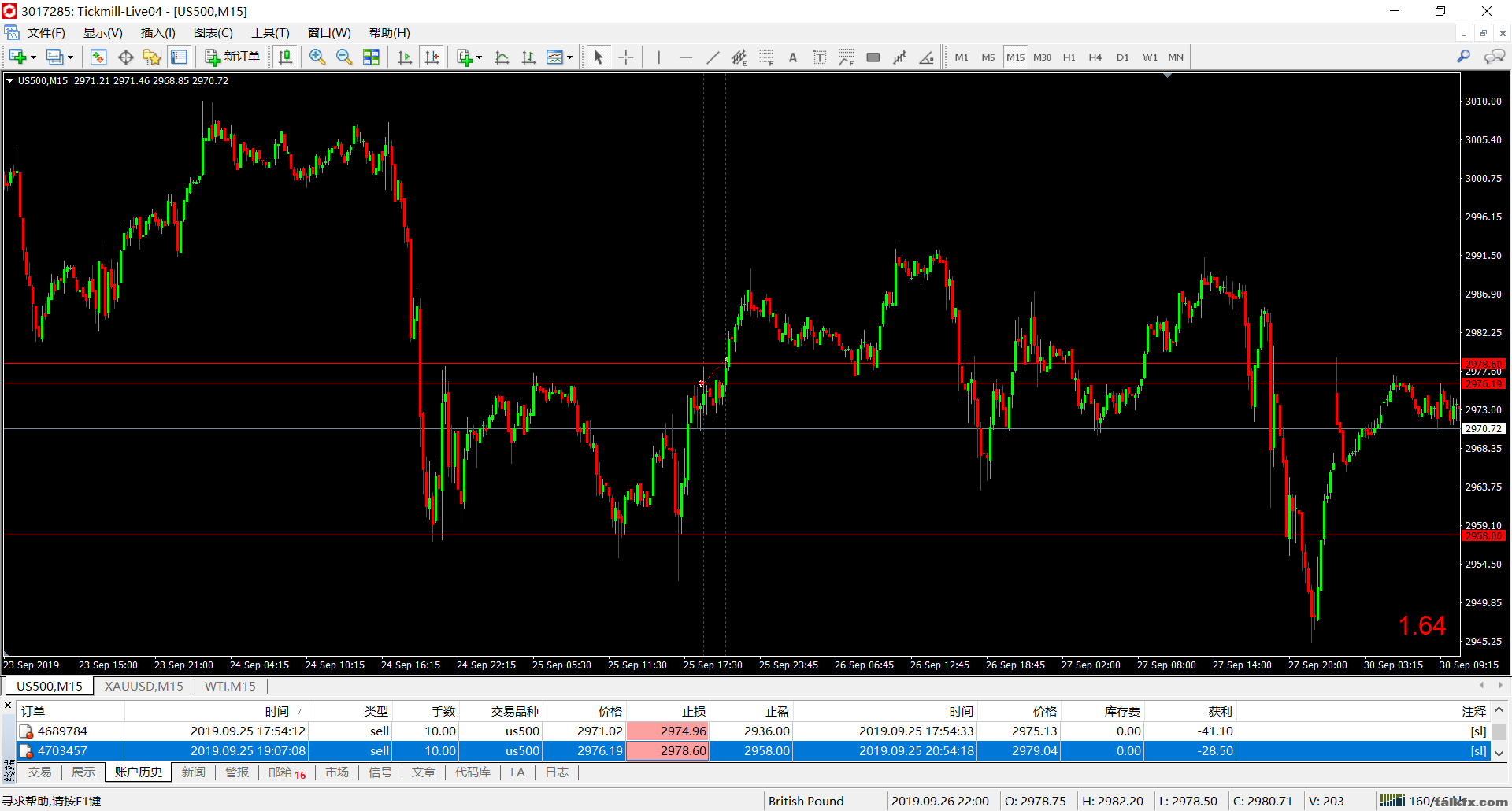Open the 插入(I) menu

click(157, 32)
